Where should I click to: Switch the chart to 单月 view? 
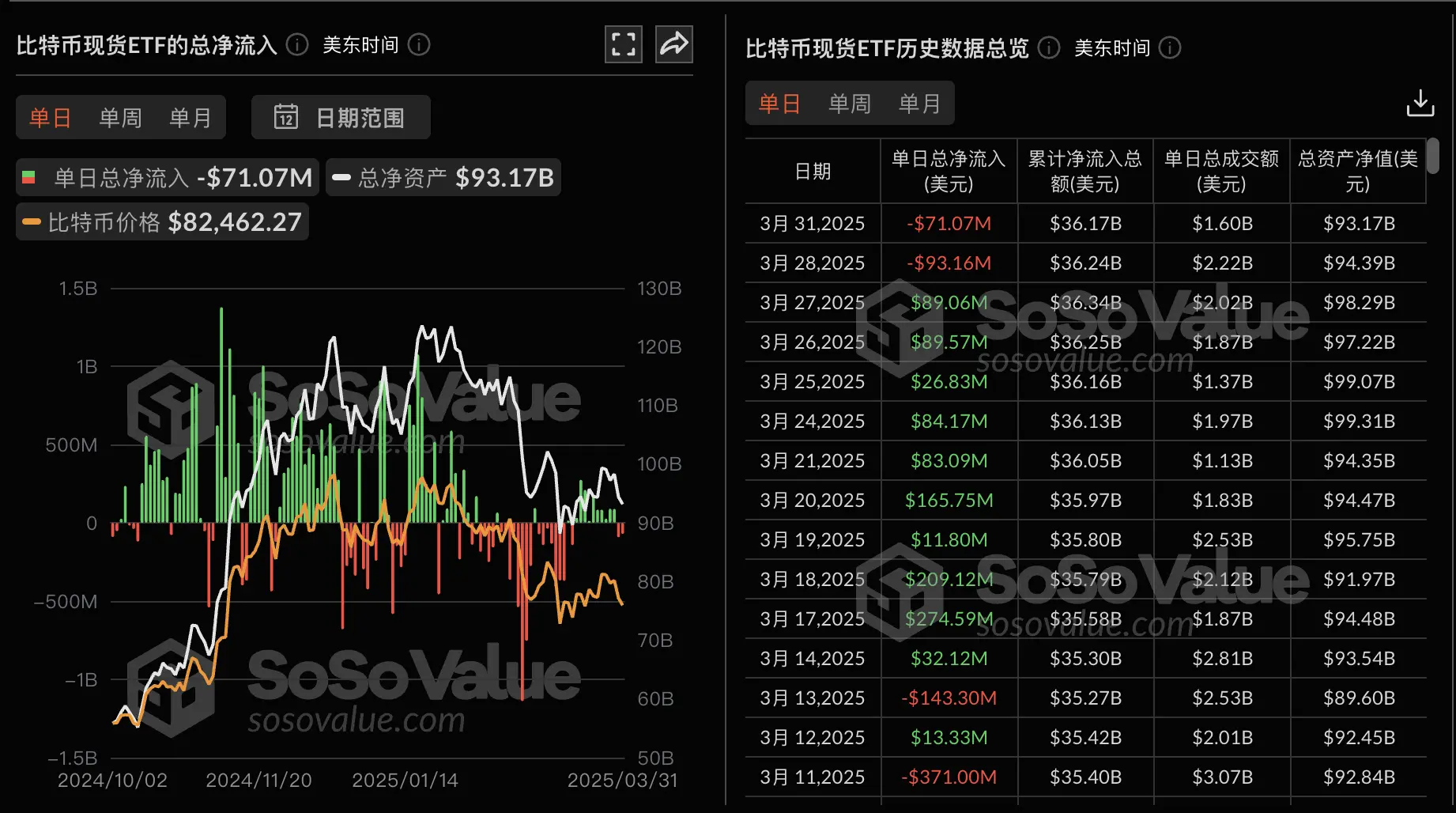190,117
